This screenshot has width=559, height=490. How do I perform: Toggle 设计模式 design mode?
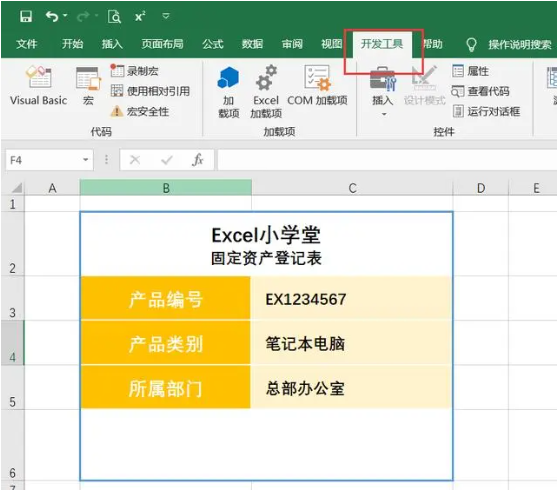point(425,86)
